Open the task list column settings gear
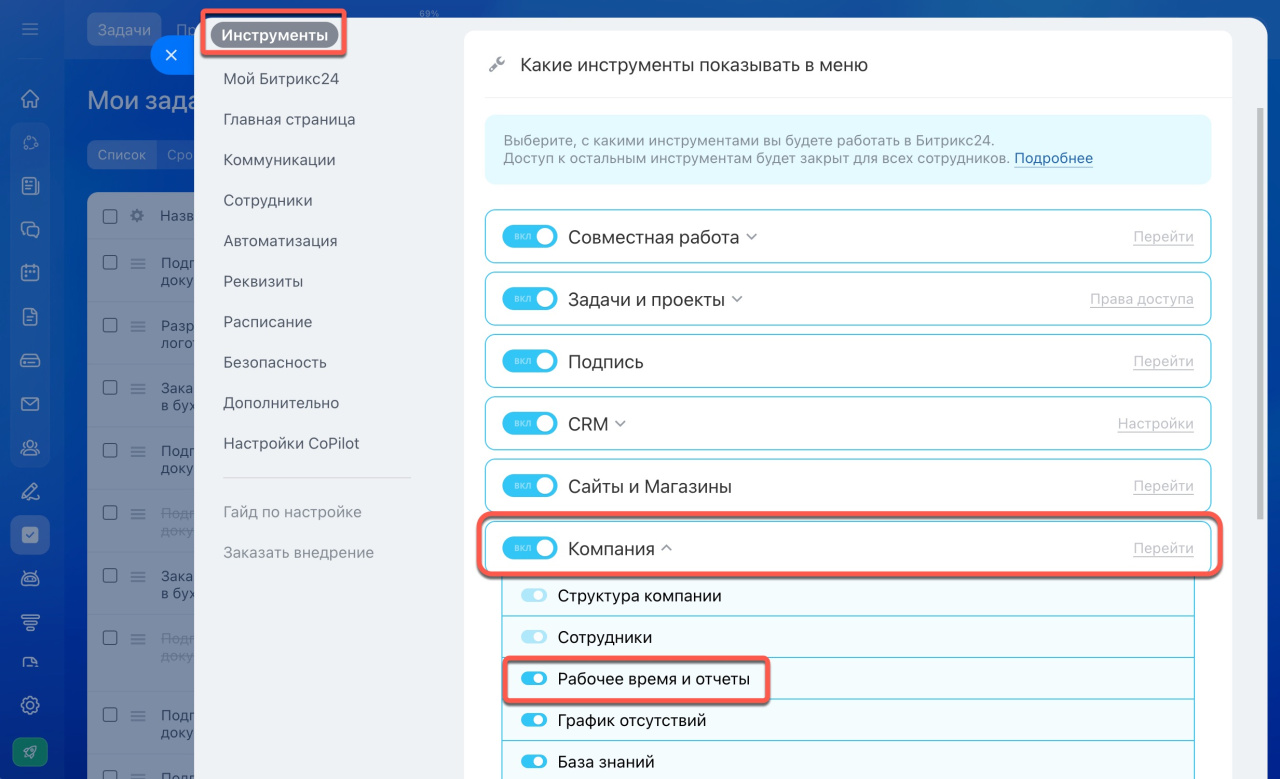Viewport: 1280px width, 779px height. point(137,216)
